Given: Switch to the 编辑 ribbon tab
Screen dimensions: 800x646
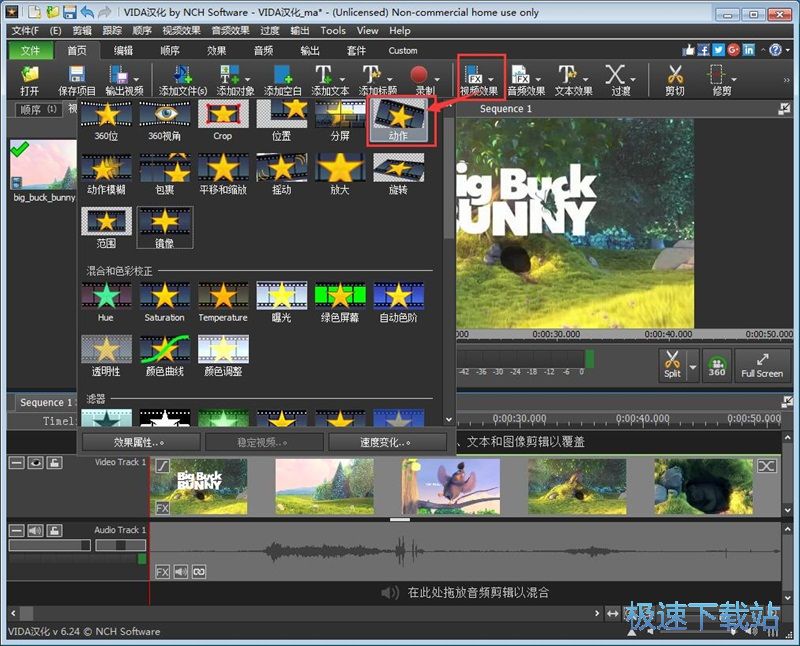Looking at the screenshot, I should [x=123, y=51].
